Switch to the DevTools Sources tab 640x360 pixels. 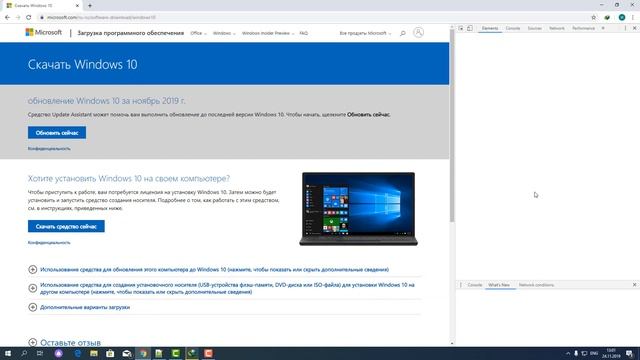pyautogui.click(x=534, y=28)
